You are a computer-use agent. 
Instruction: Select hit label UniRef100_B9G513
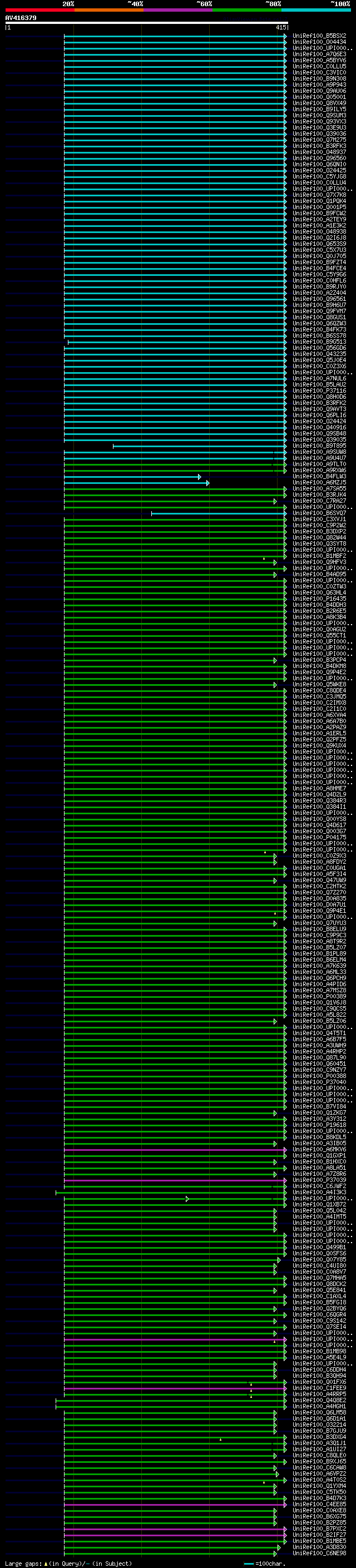[319, 342]
